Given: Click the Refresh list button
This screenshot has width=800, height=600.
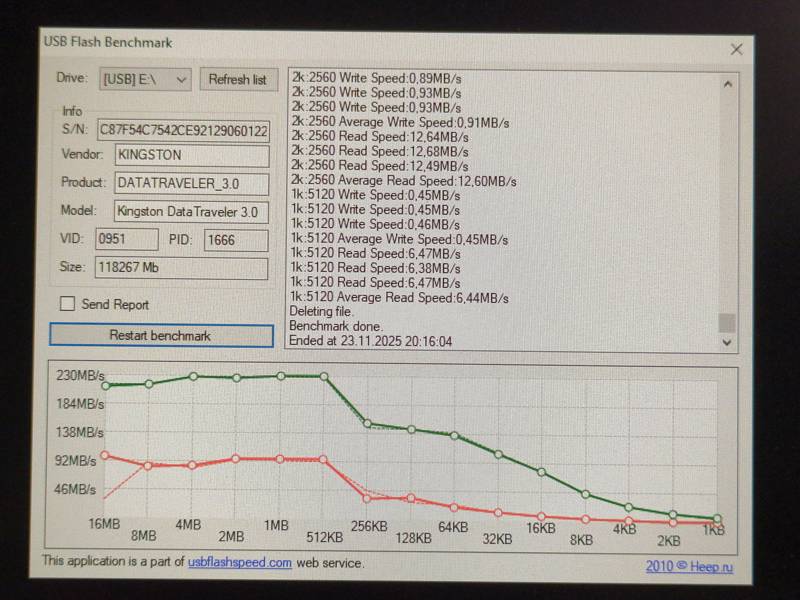Looking at the screenshot, I should pos(237,79).
